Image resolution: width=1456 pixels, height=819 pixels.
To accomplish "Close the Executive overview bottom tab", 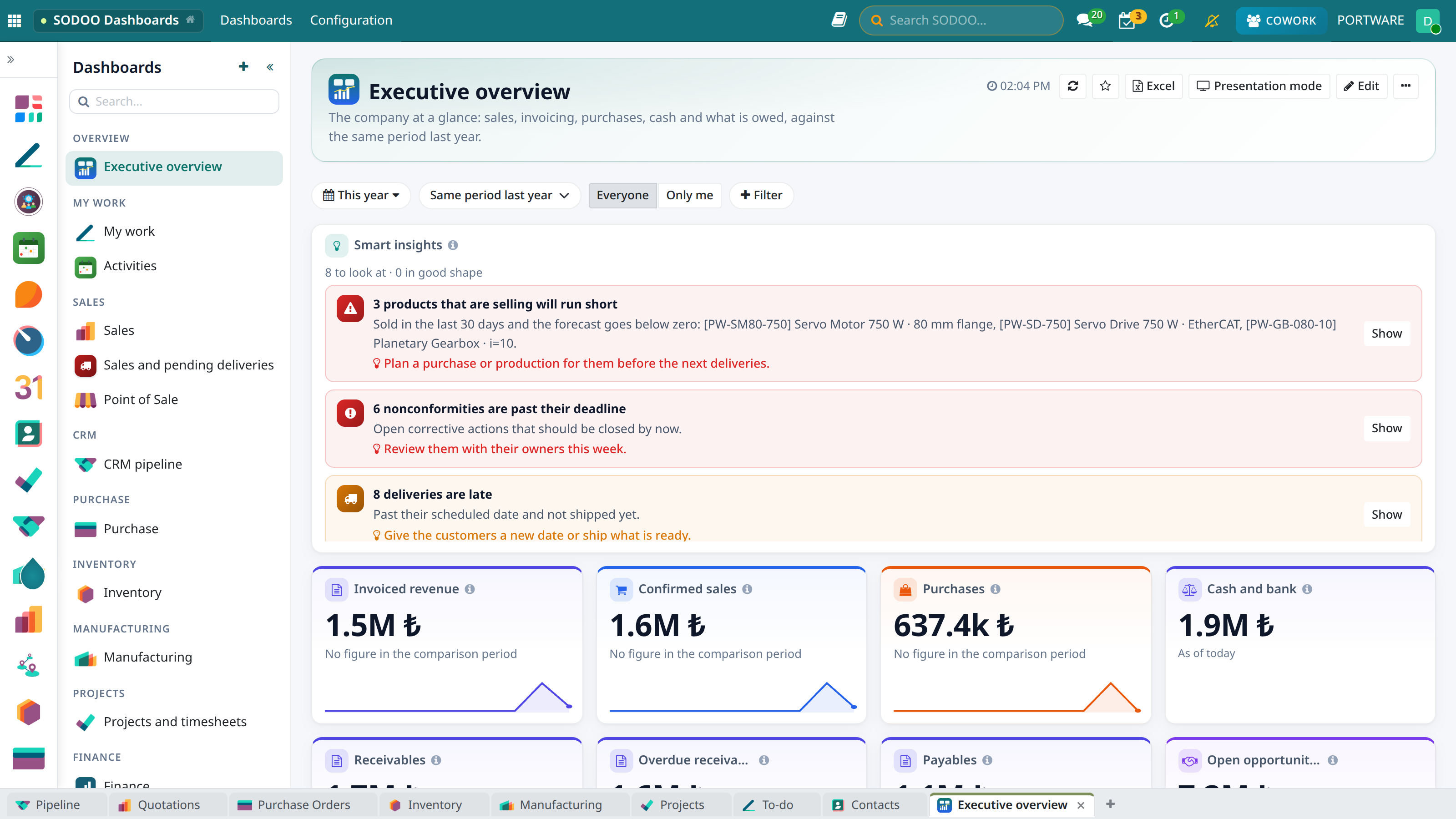I will click(1081, 805).
